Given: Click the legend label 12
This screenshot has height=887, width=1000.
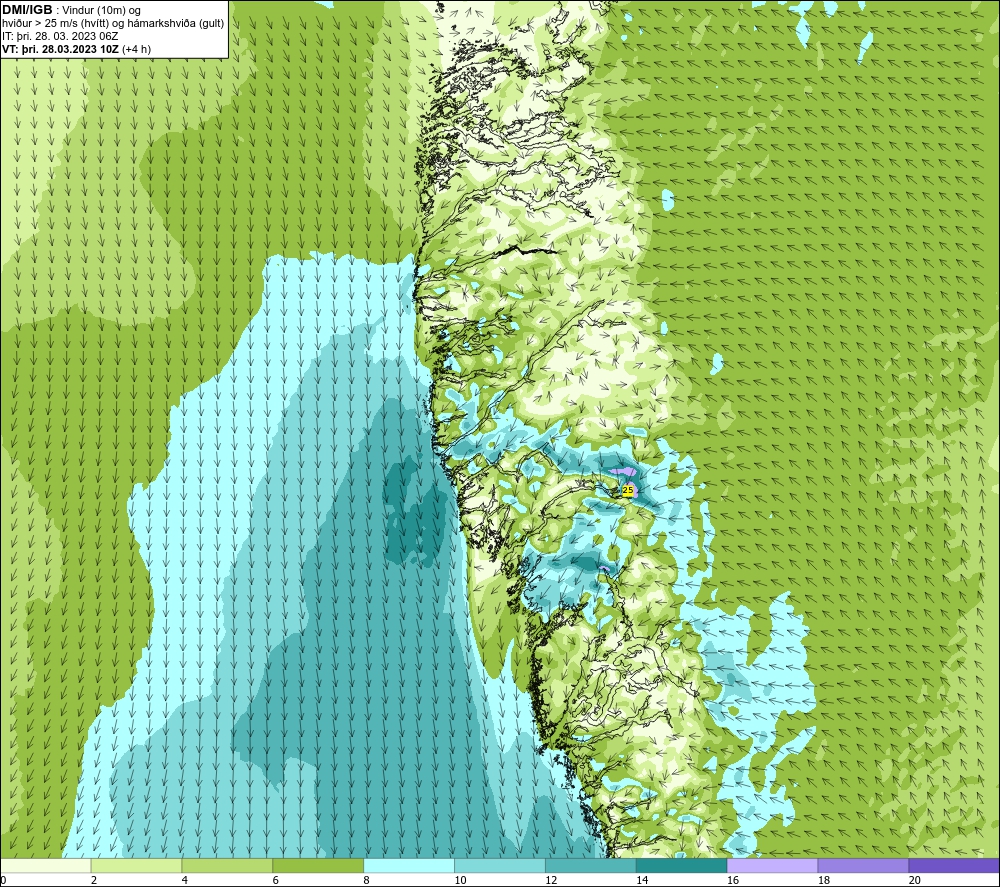Looking at the screenshot, I should pos(551,880).
